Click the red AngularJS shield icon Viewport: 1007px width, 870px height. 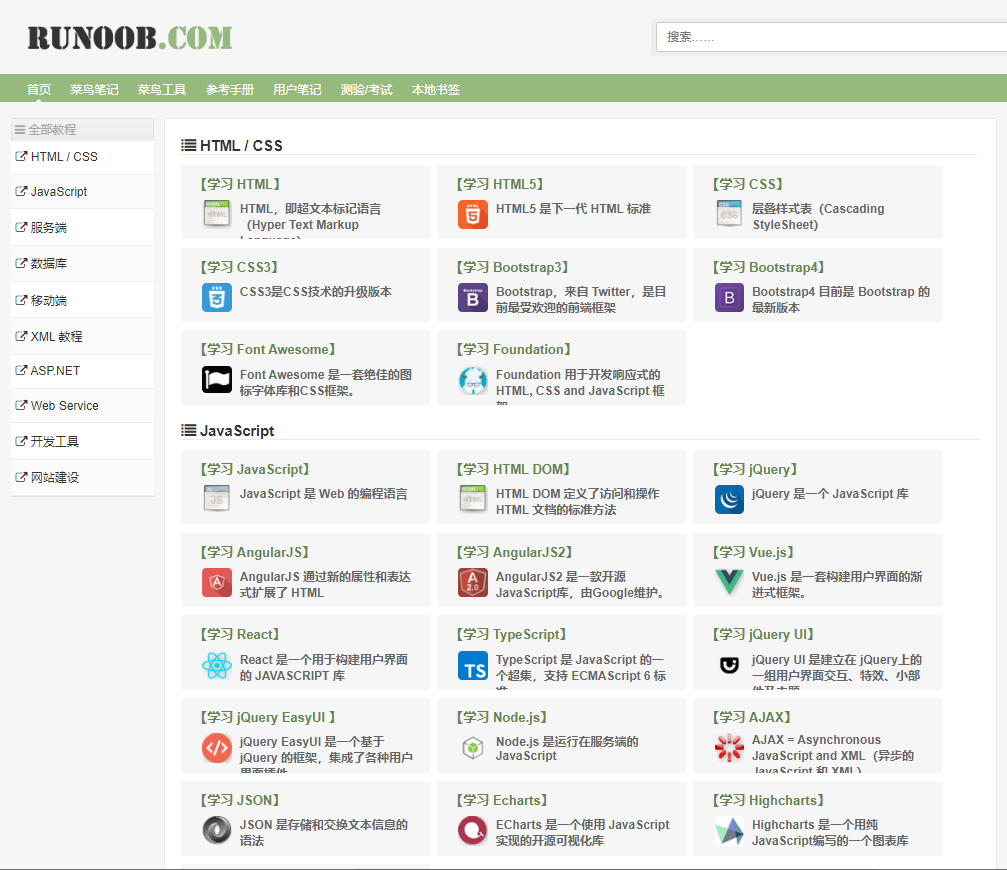point(216,582)
